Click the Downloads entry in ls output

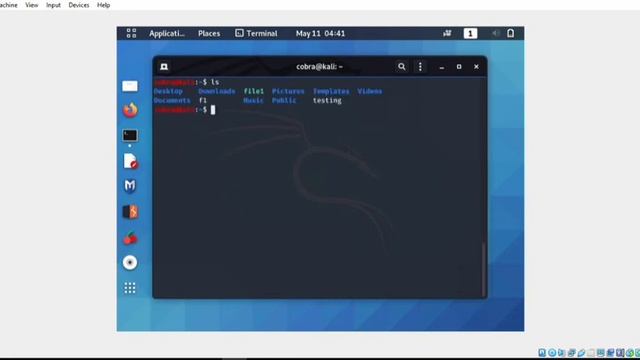click(217, 91)
